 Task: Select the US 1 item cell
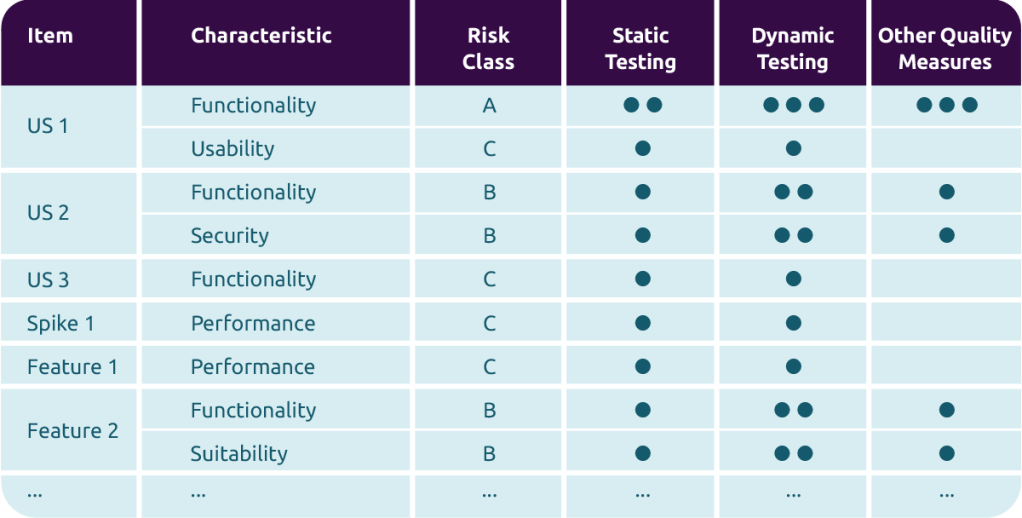coord(48,127)
